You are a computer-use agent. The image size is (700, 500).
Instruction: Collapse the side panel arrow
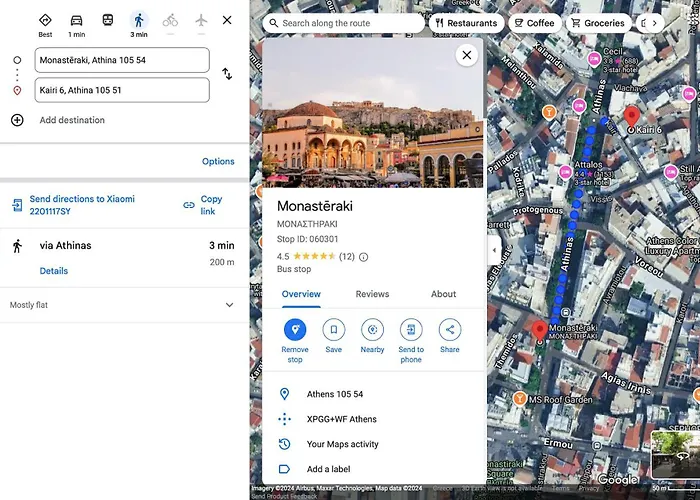click(494, 250)
